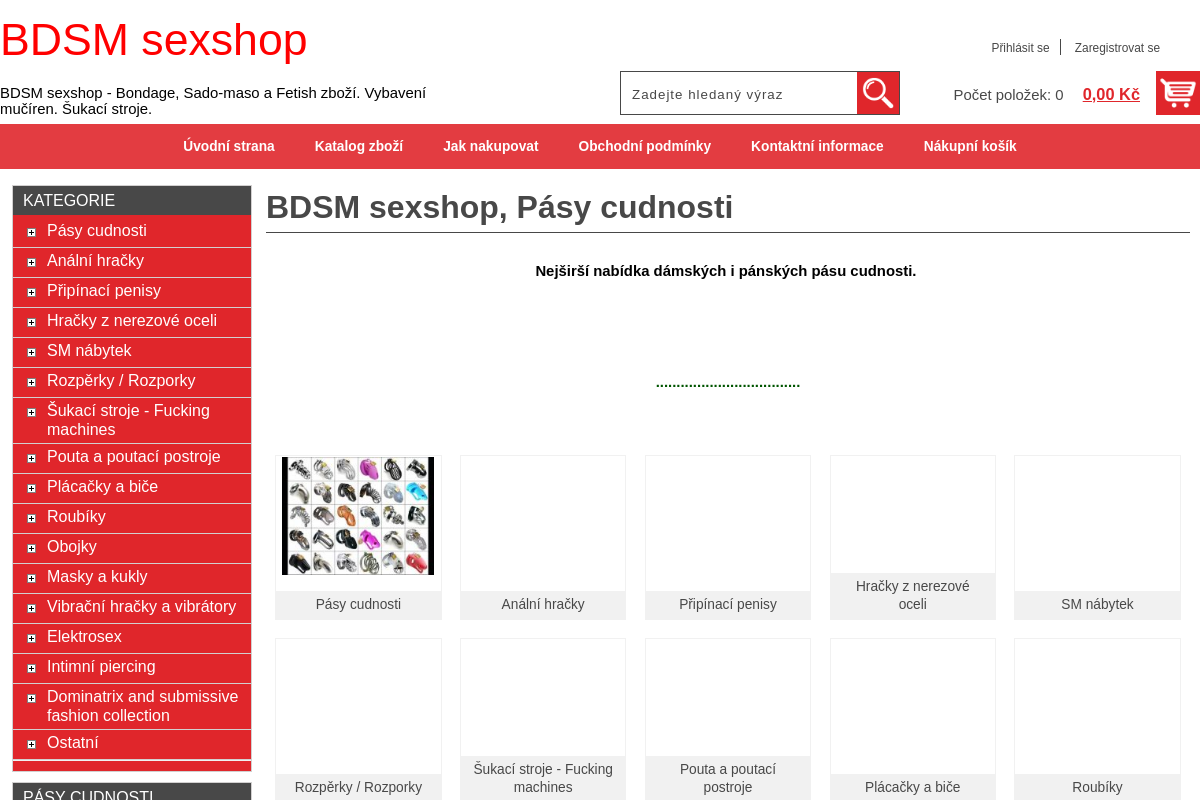Open Šukací stroje - Fucking machines card
Screen dimensions: 1200x800
[543, 719]
